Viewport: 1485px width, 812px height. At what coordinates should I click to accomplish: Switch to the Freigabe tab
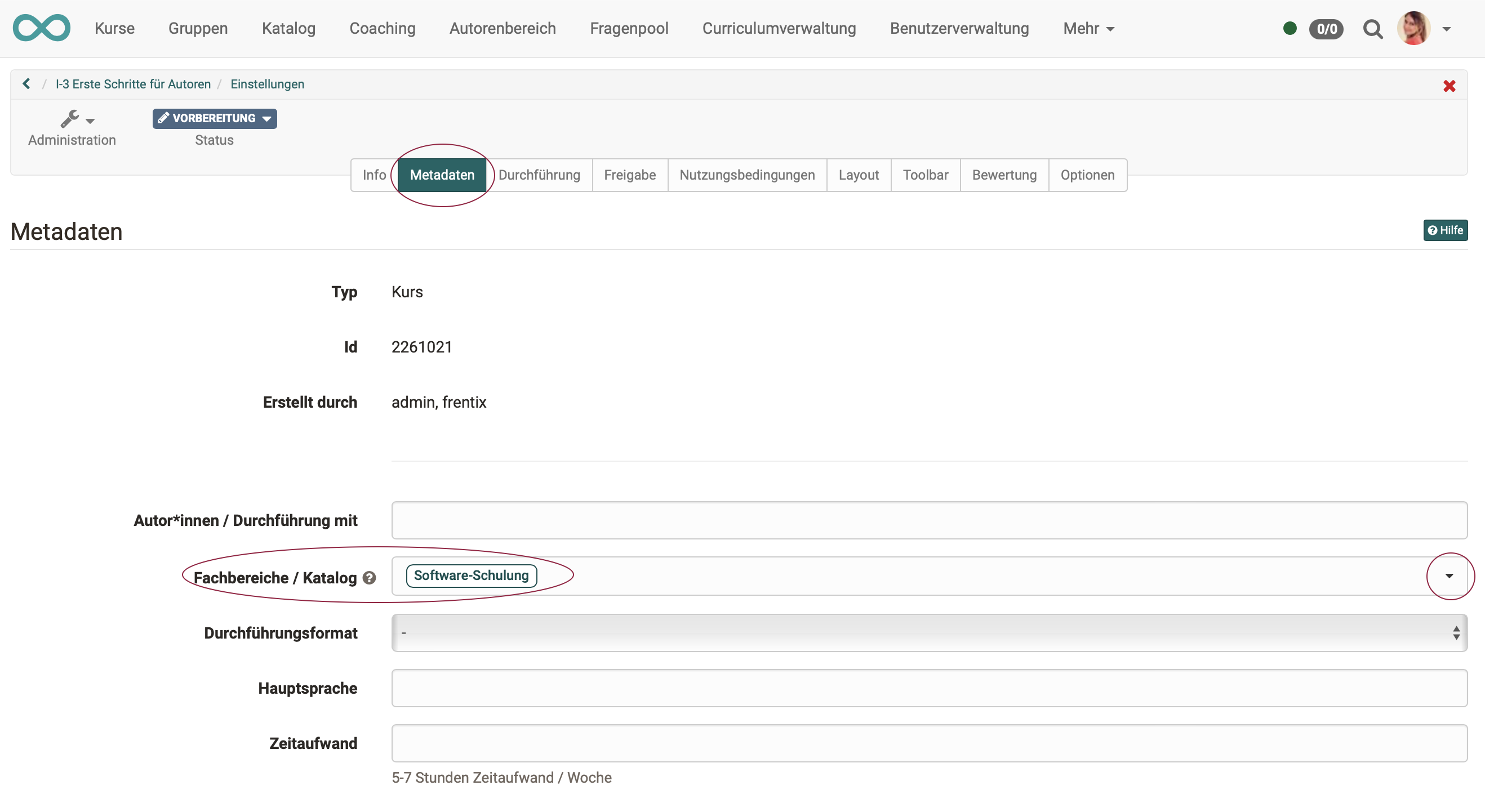click(x=629, y=175)
